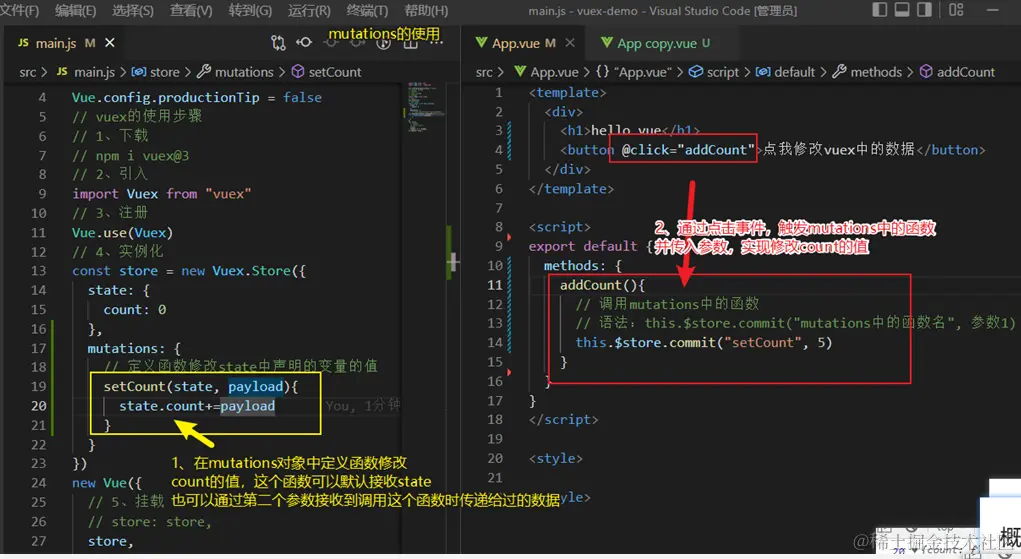
Task: Click the '<template>' opening tag on line 1
Action: click(x=567, y=93)
